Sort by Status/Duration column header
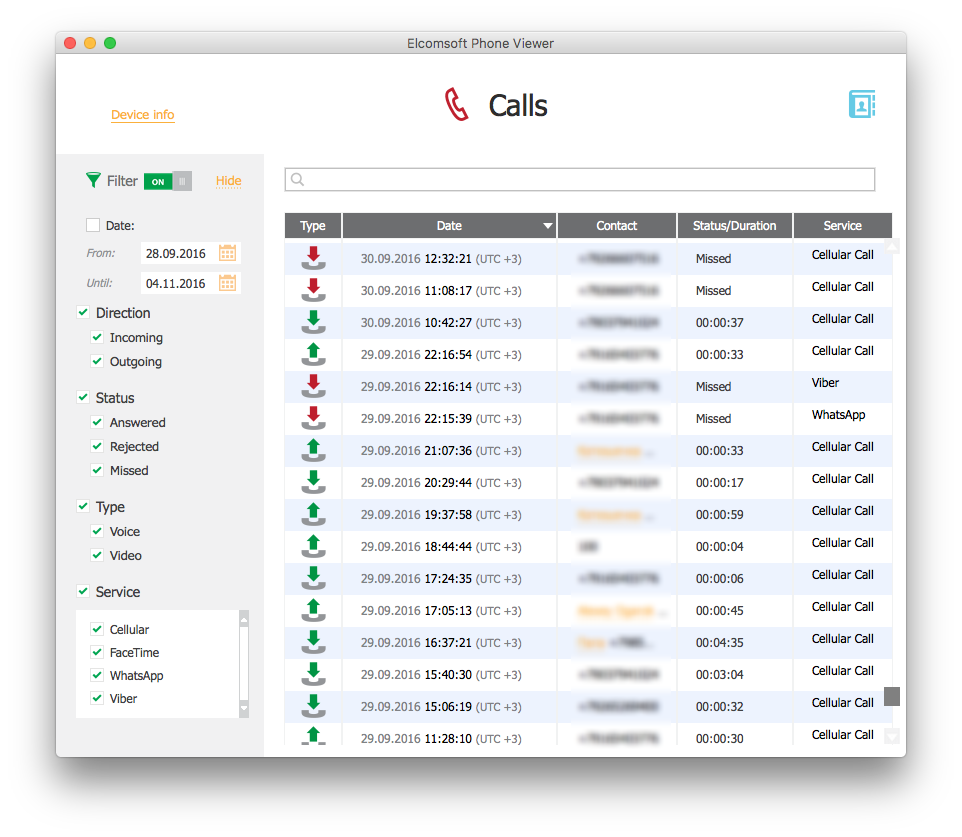Image resolution: width=962 pixels, height=837 pixels. coord(734,226)
